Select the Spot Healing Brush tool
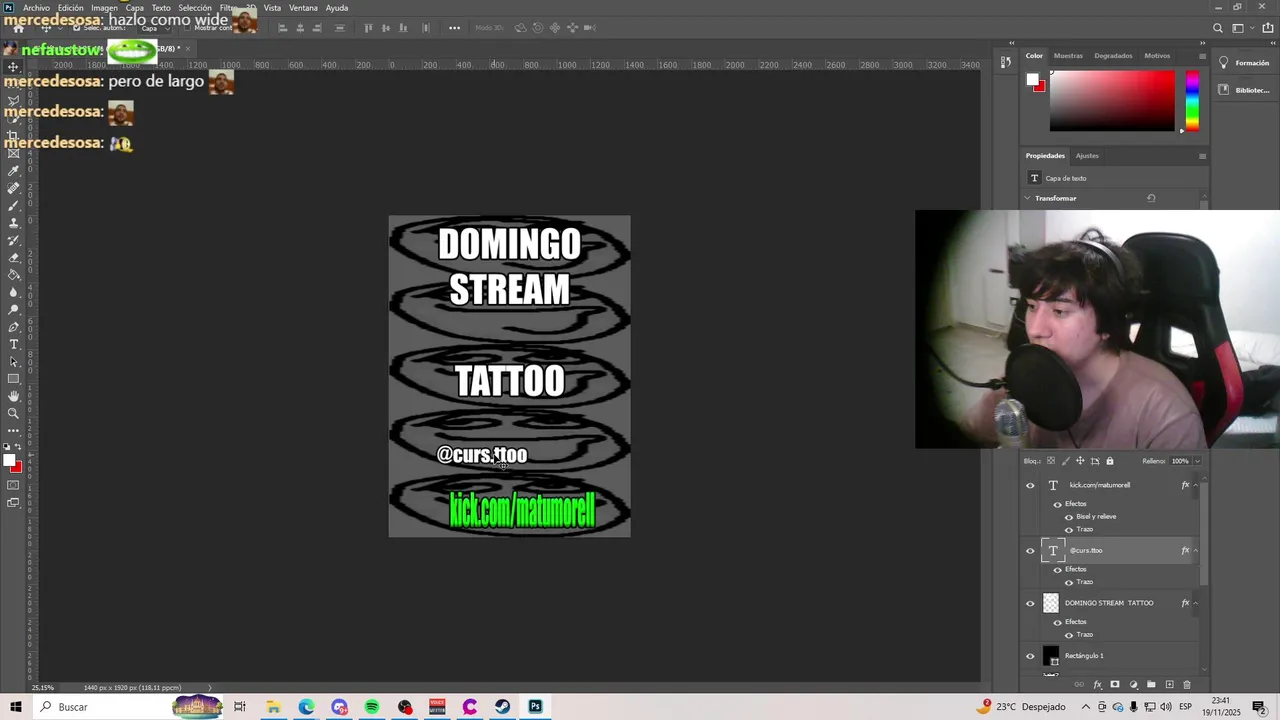The height and width of the screenshot is (720, 1280). click(13, 188)
